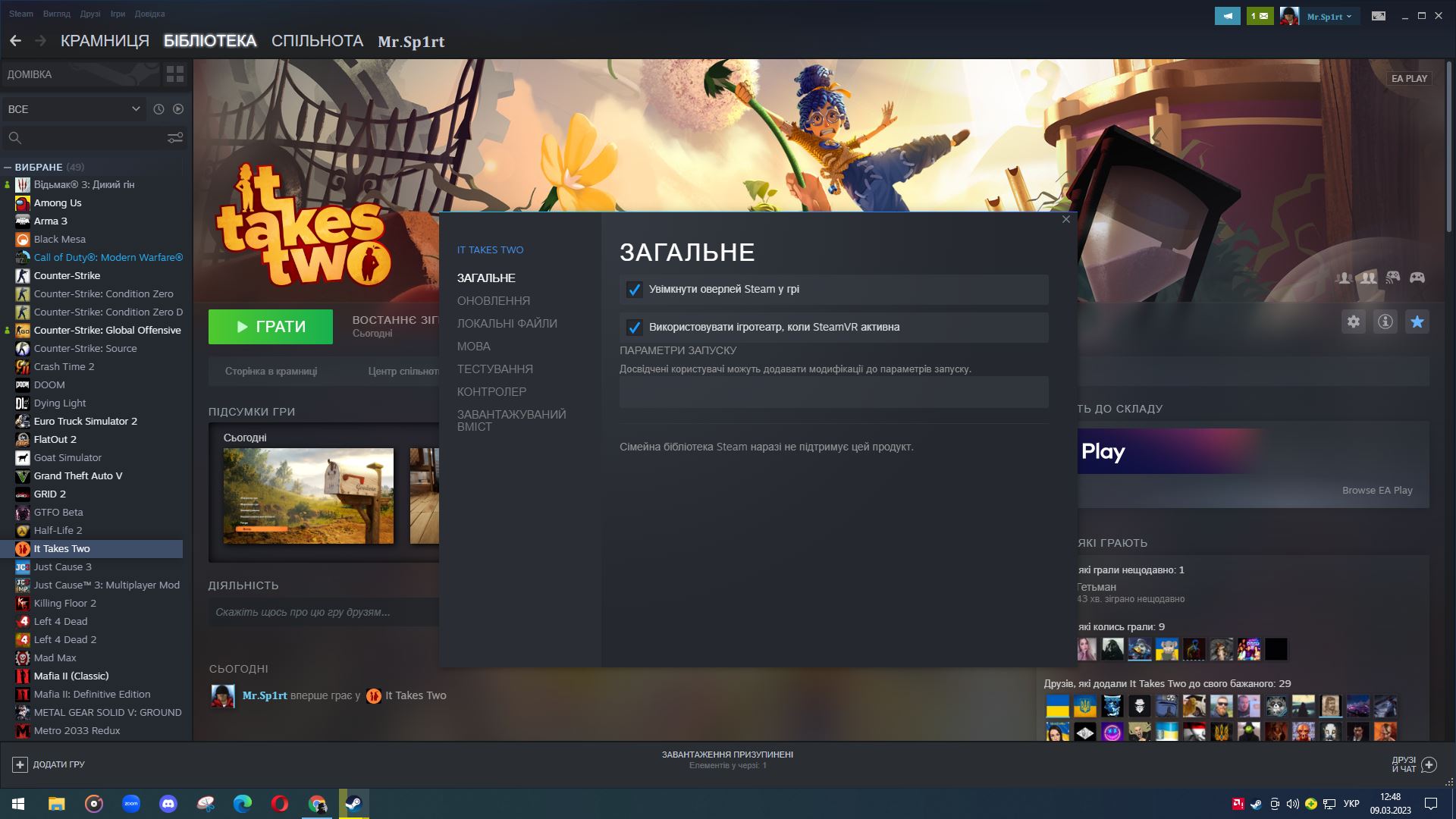Select Grand Theft Auto V in library
1456x819 pixels.
point(78,476)
